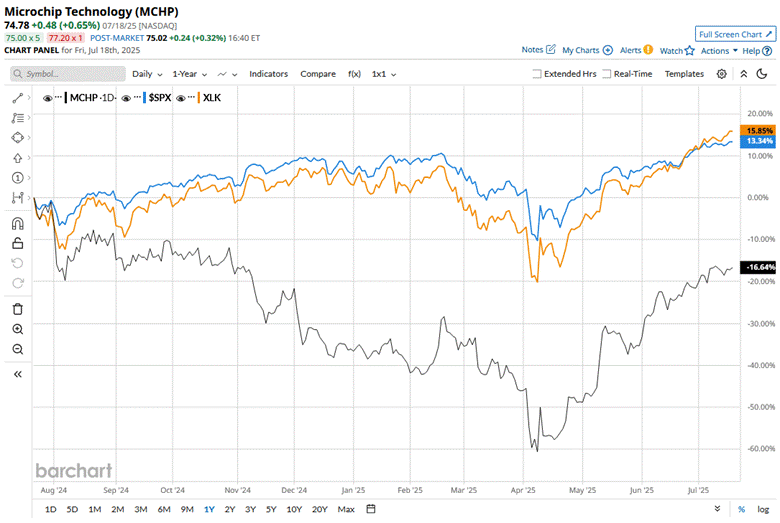This screenshot has width=780, height=523.
Task: Collapse the drawing tools sidebar
Action: click(17, 374)
